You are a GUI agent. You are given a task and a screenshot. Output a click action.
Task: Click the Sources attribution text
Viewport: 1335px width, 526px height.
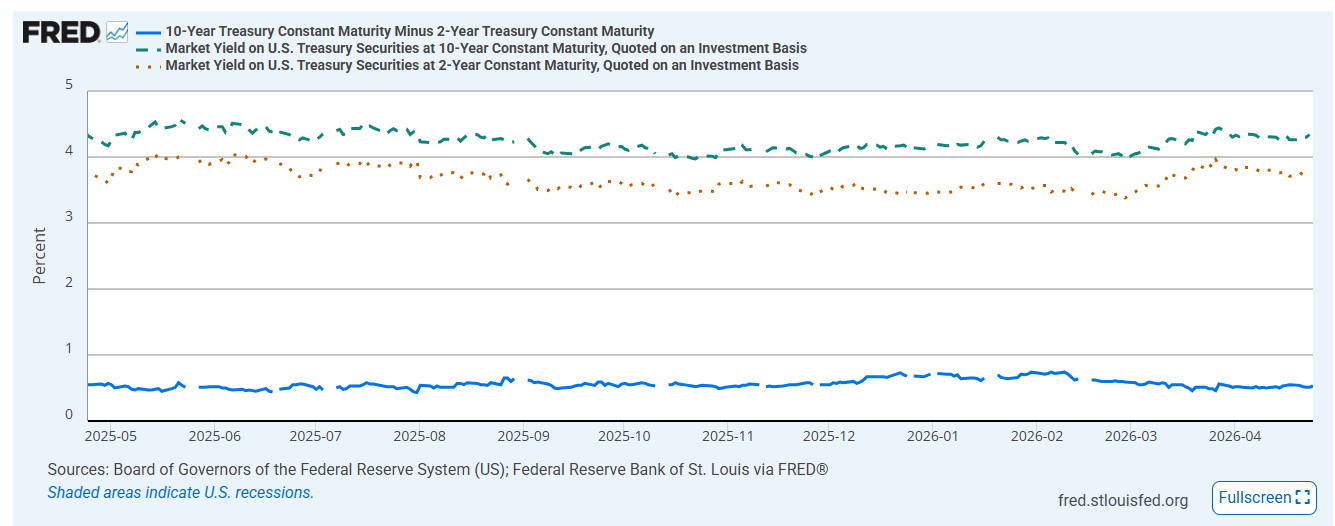(x=437, y=469)
